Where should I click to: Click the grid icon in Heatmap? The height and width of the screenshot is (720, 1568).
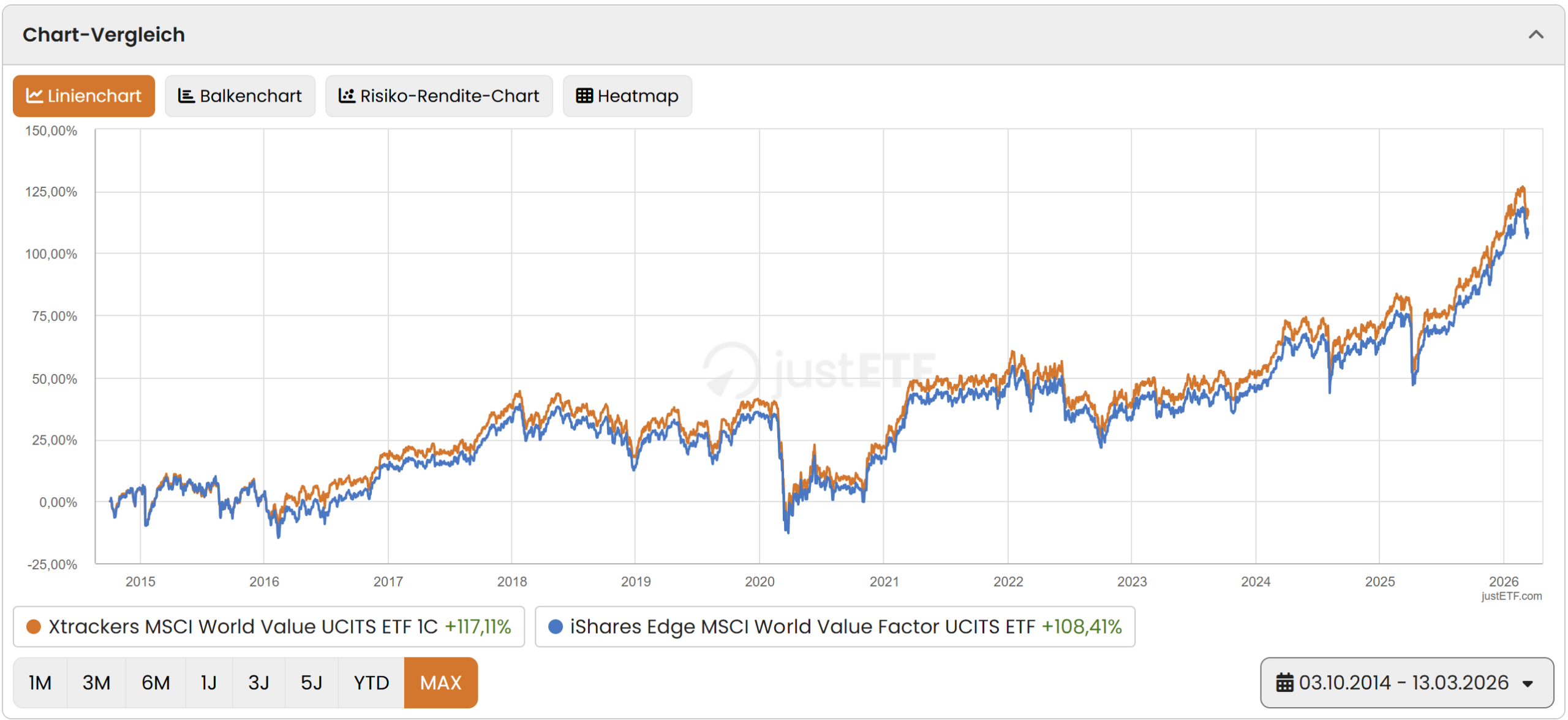click(584, 96)
